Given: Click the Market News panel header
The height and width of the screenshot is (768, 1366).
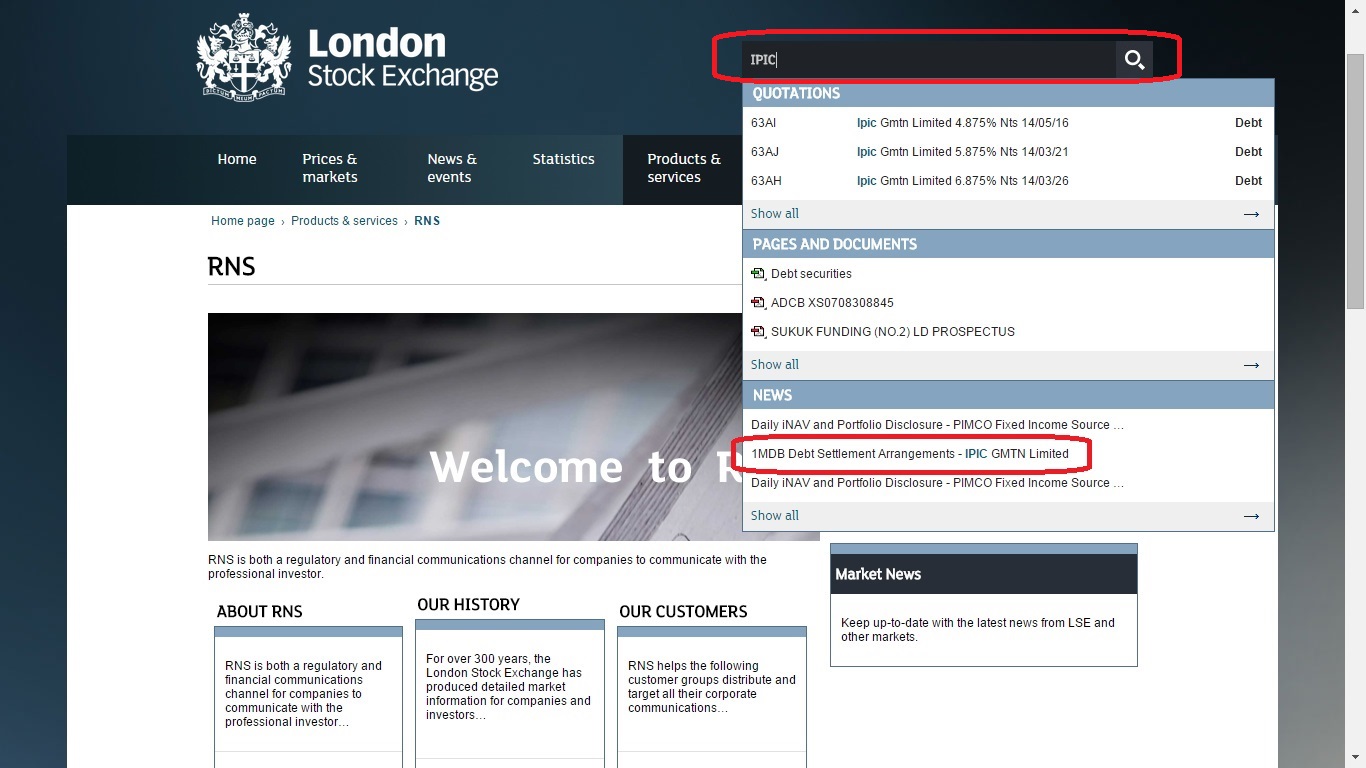Looking at the screenshot, I should pyautogui.click(x=984, y=574).
